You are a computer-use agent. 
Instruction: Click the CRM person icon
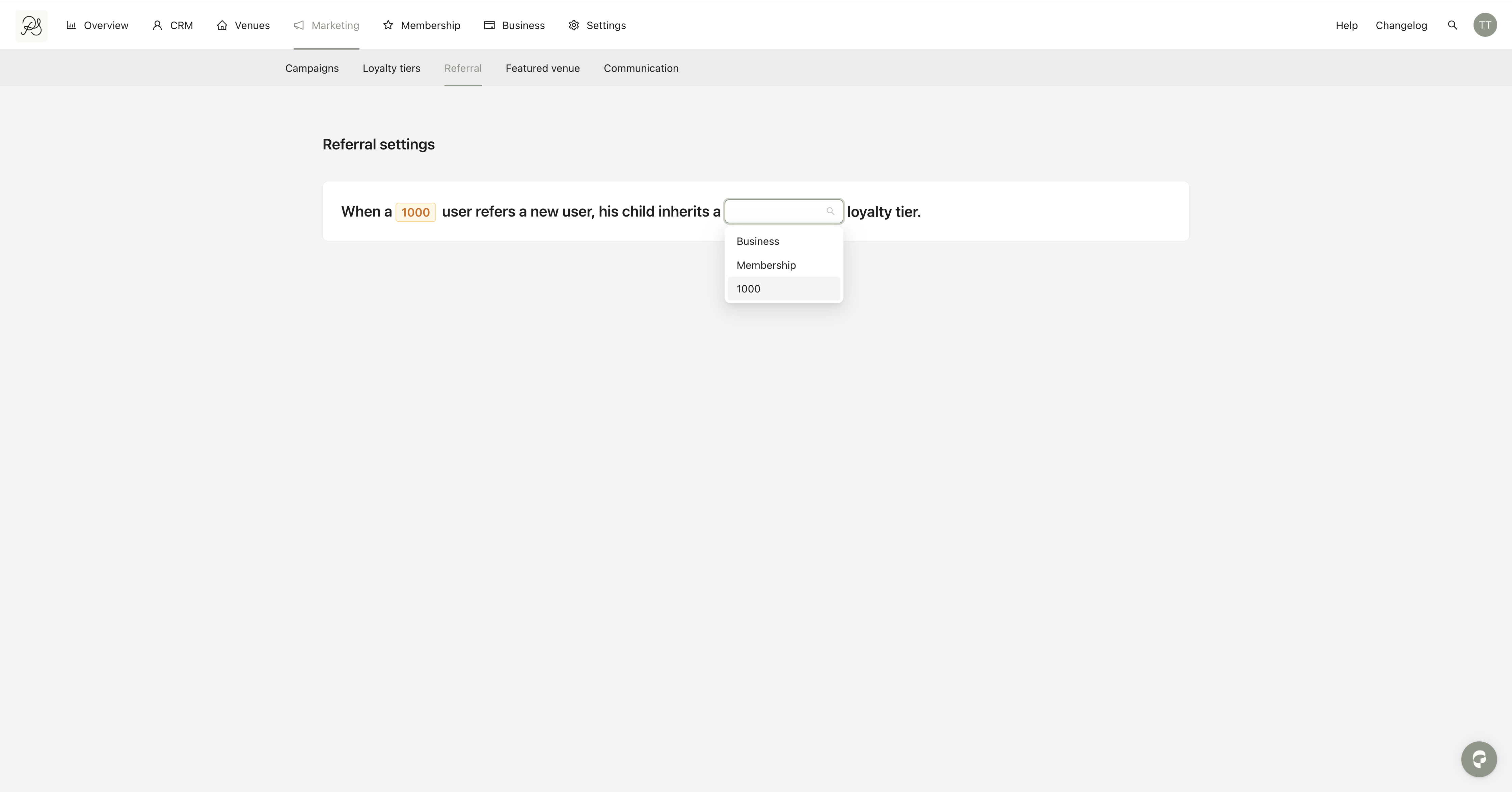[x=157, y=25]
